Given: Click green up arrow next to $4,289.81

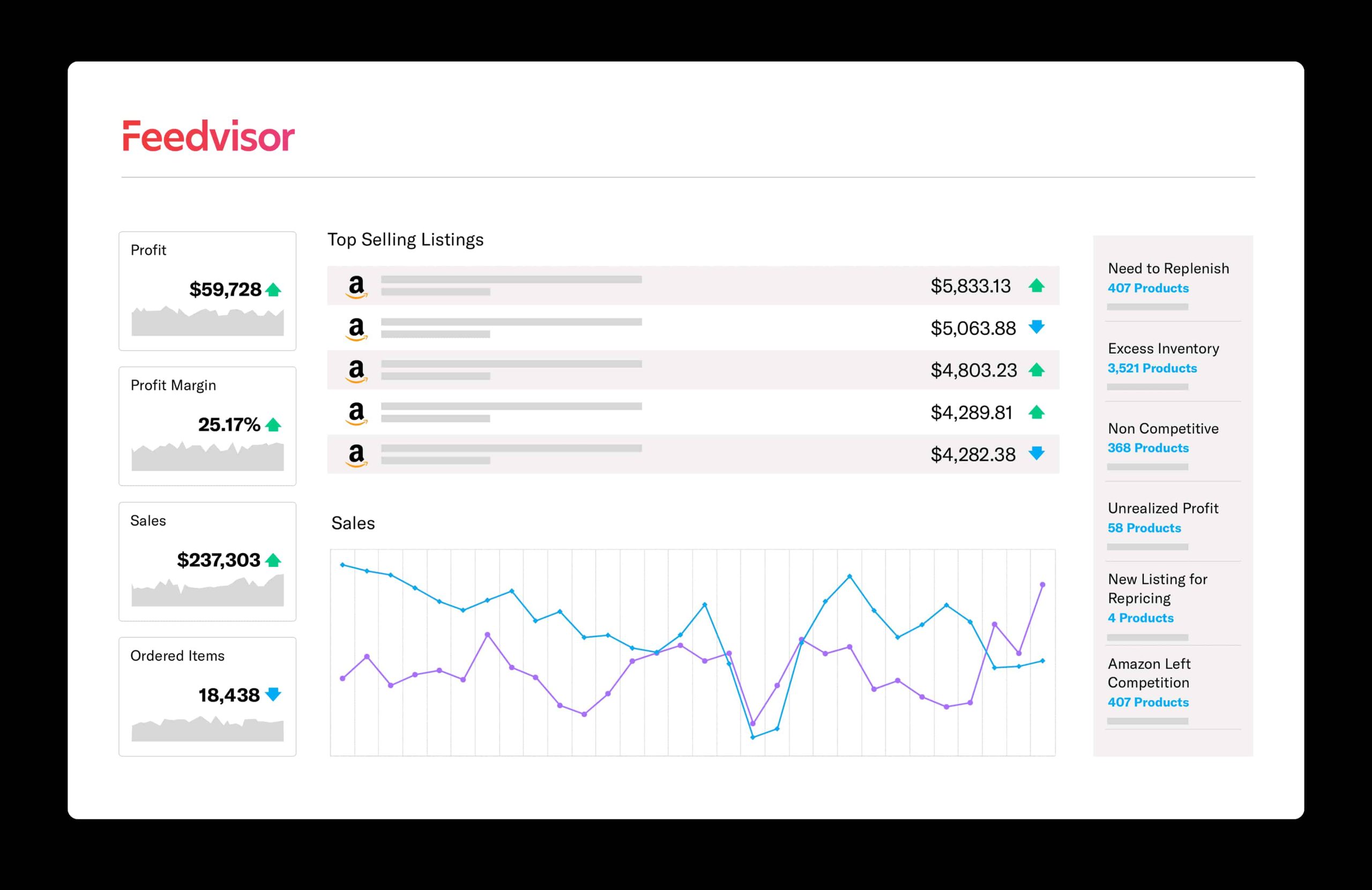Looking at the screenshot, I should point(1037,412).
